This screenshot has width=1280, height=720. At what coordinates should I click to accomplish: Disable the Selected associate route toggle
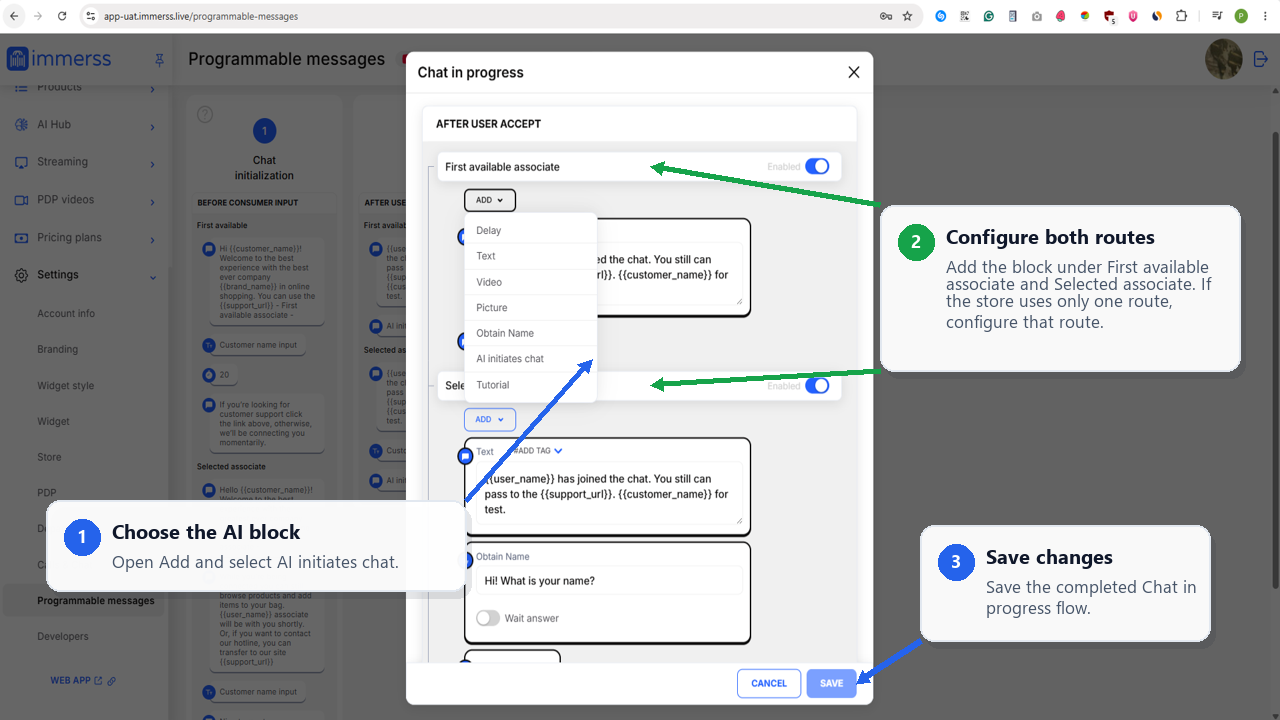pos(817,386)
